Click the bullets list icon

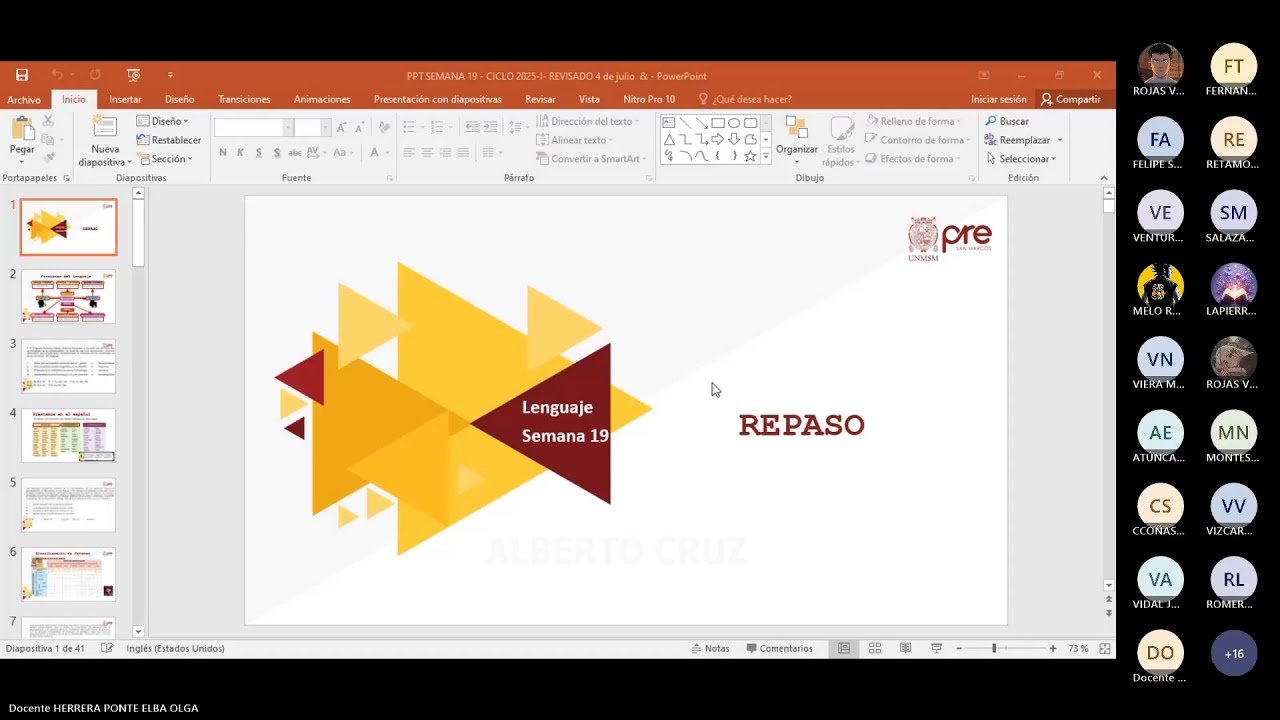pos(408,128)
